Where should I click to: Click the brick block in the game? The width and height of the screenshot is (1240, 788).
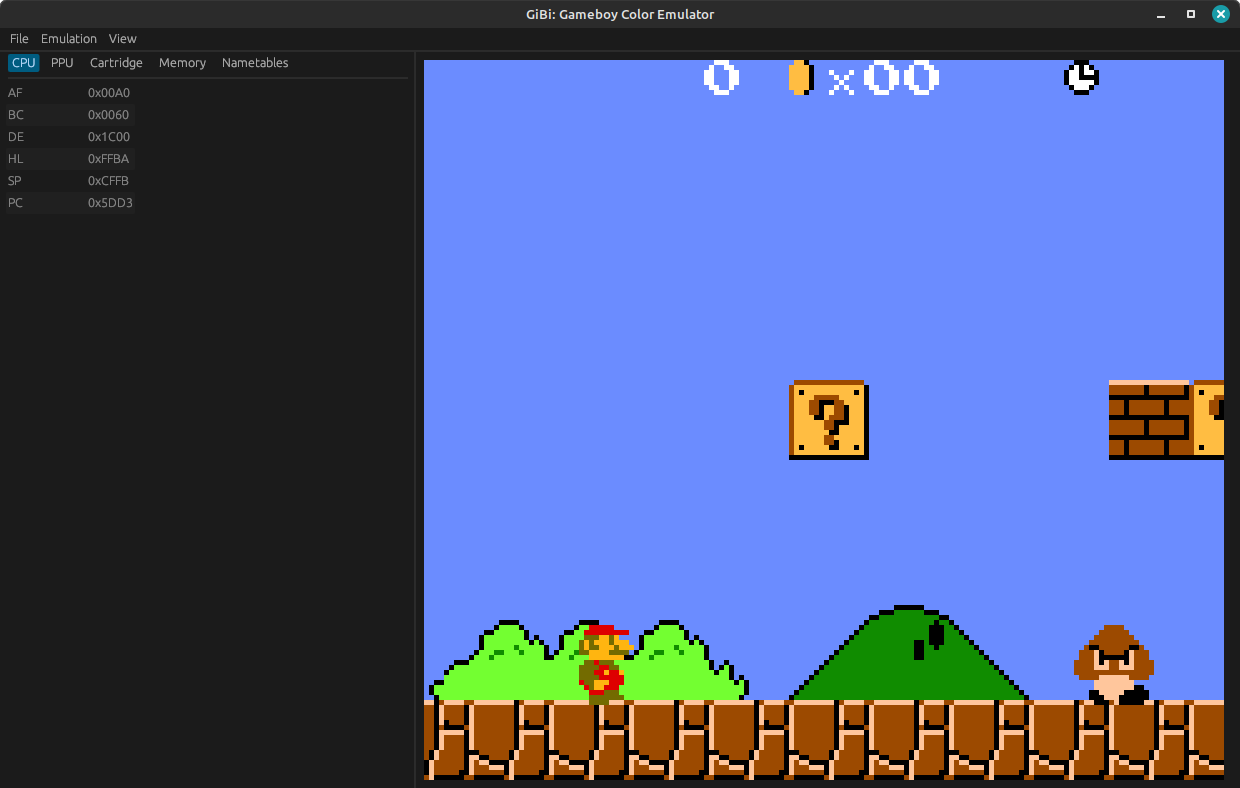[x=1149, y=420]
